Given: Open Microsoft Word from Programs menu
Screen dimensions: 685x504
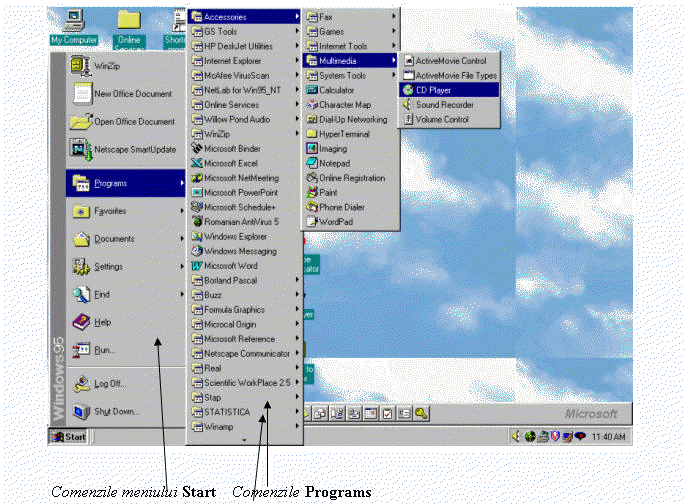Looking at the screenshot, I should [198, 266].
